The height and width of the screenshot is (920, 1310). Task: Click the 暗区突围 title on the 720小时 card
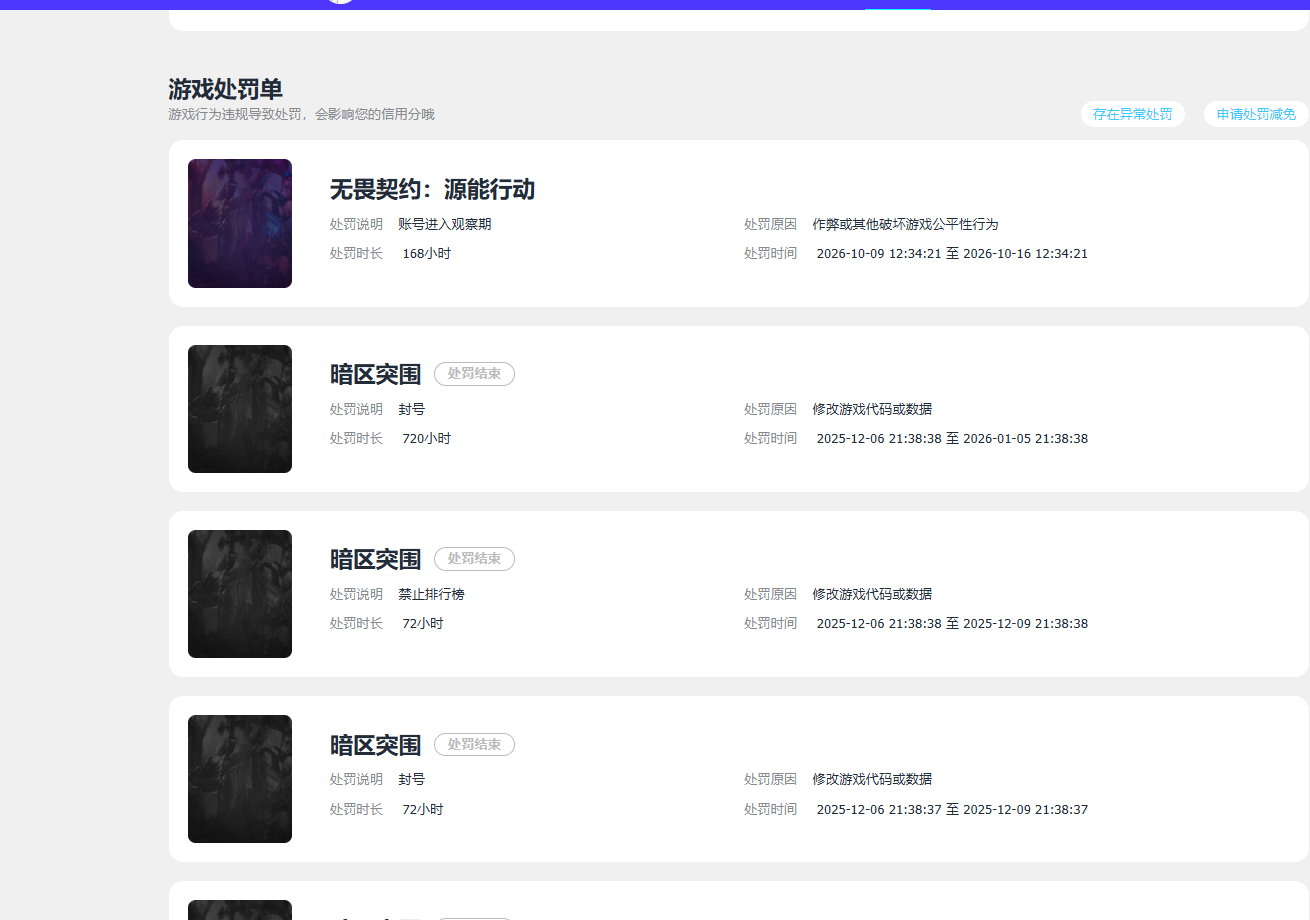pos(375,374)
